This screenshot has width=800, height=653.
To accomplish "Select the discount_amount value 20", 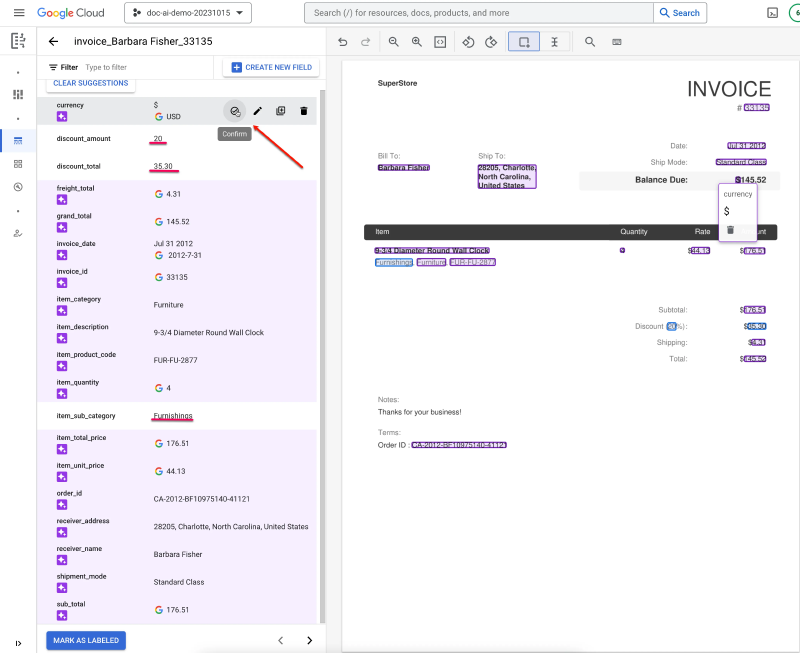I will (158, 139).
